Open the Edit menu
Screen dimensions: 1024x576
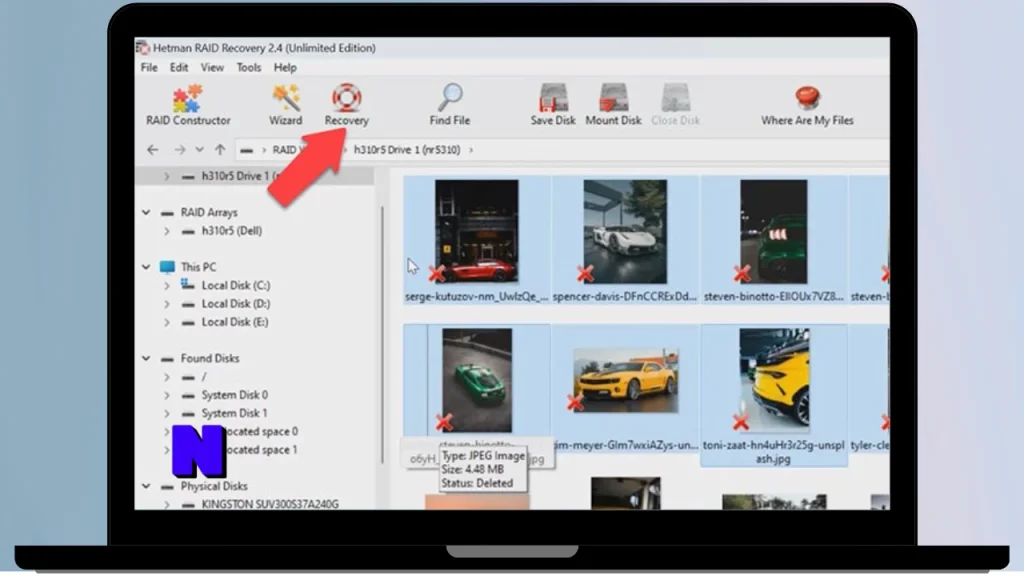(179, 67)
